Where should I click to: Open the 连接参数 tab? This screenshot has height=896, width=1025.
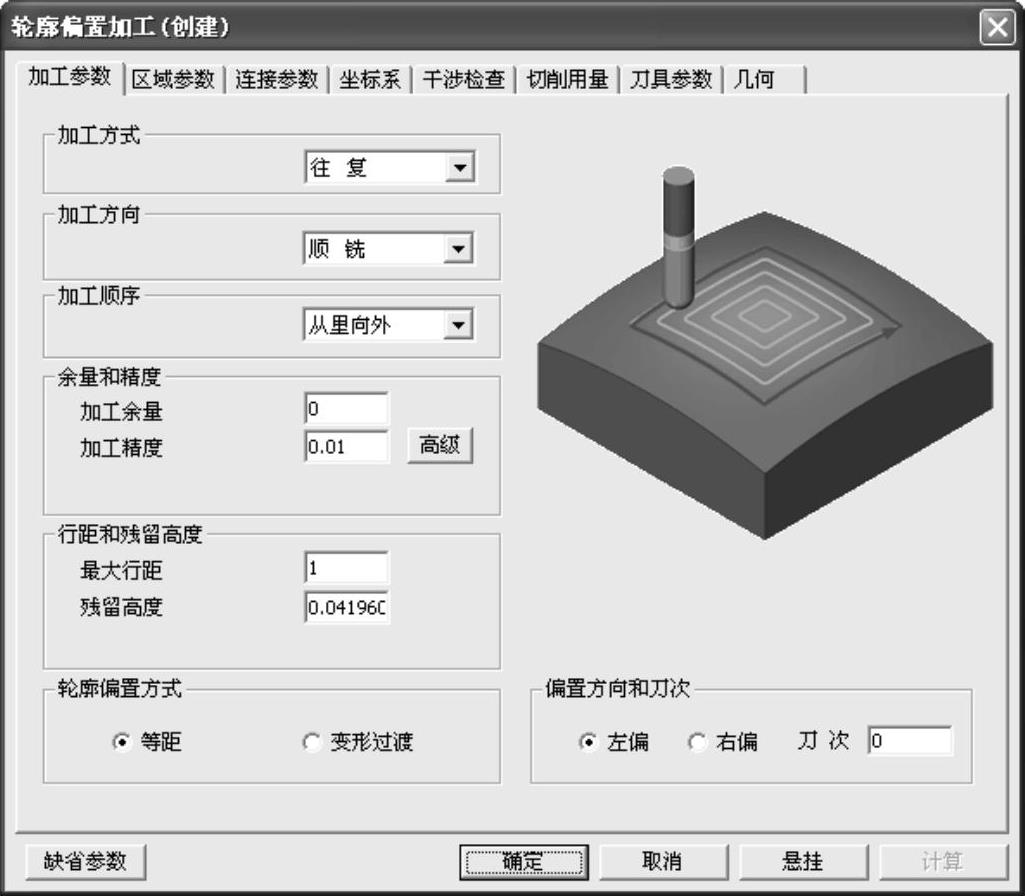tap(276, 80)
